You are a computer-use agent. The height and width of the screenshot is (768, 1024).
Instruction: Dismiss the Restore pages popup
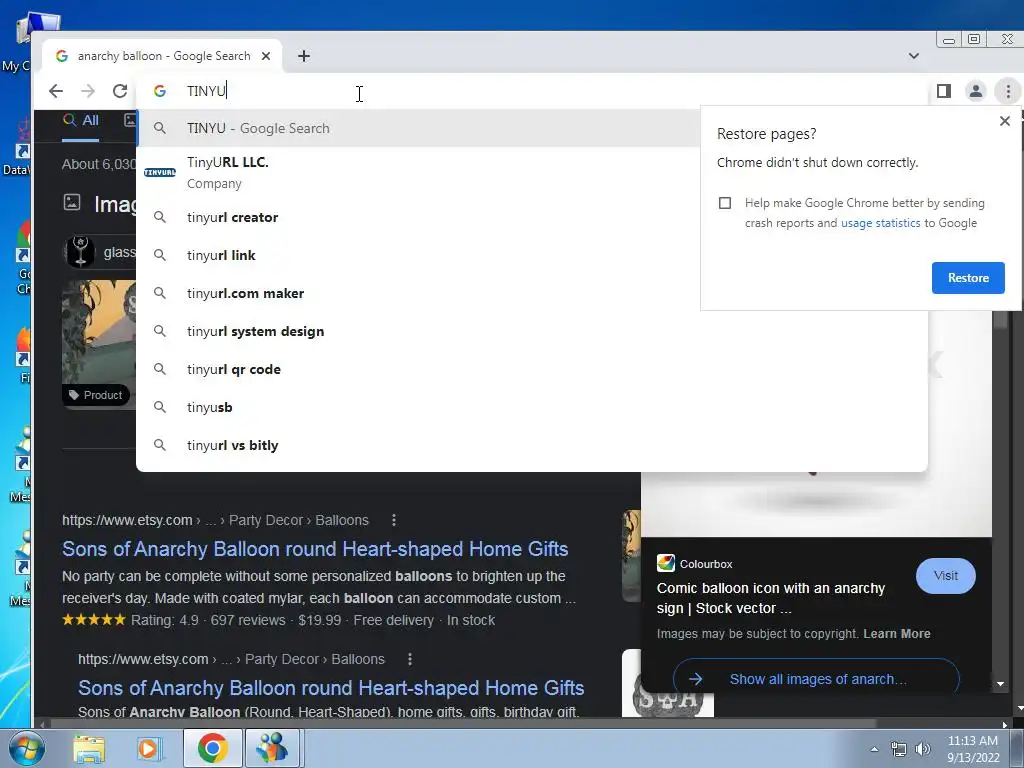pos(1004,121)
